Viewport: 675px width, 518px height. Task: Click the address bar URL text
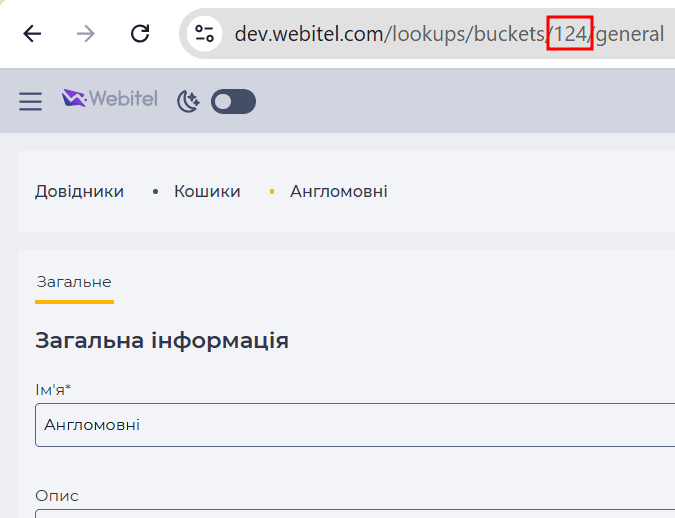tap(449, 34)
